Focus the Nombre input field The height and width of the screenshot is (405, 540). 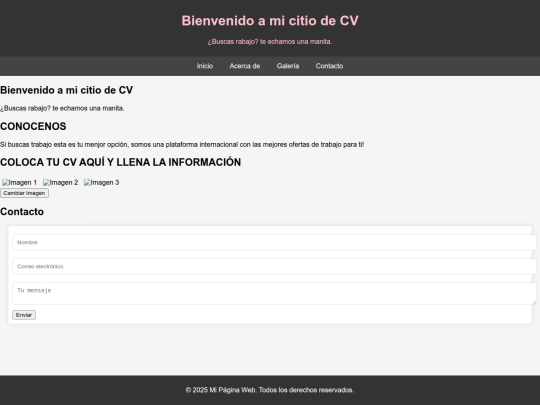coord(274,242)
